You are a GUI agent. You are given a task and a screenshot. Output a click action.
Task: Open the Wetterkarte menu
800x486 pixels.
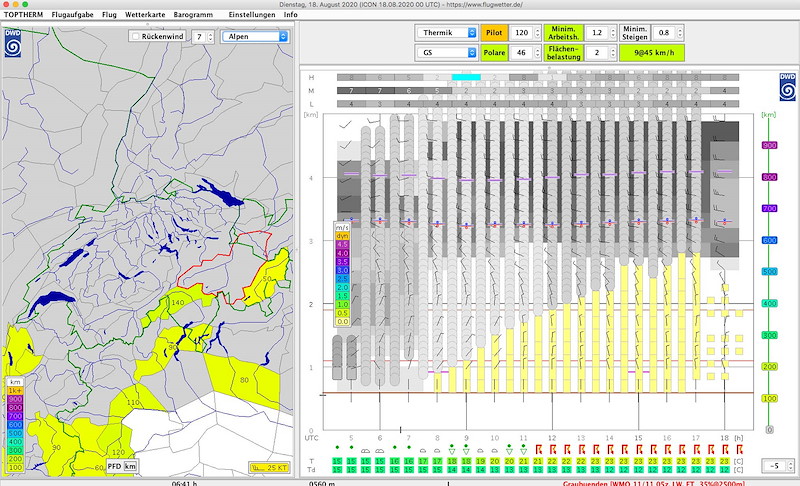145,15
